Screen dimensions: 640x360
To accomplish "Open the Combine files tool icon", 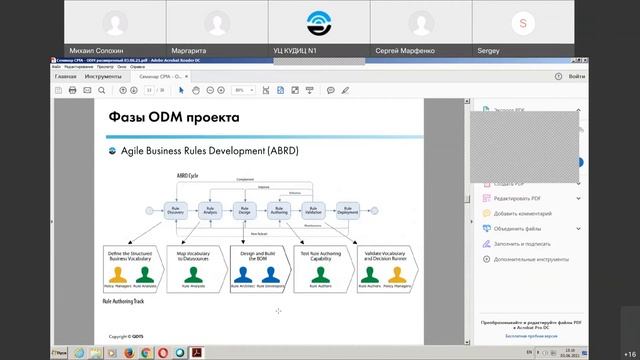I will point(487,229).
